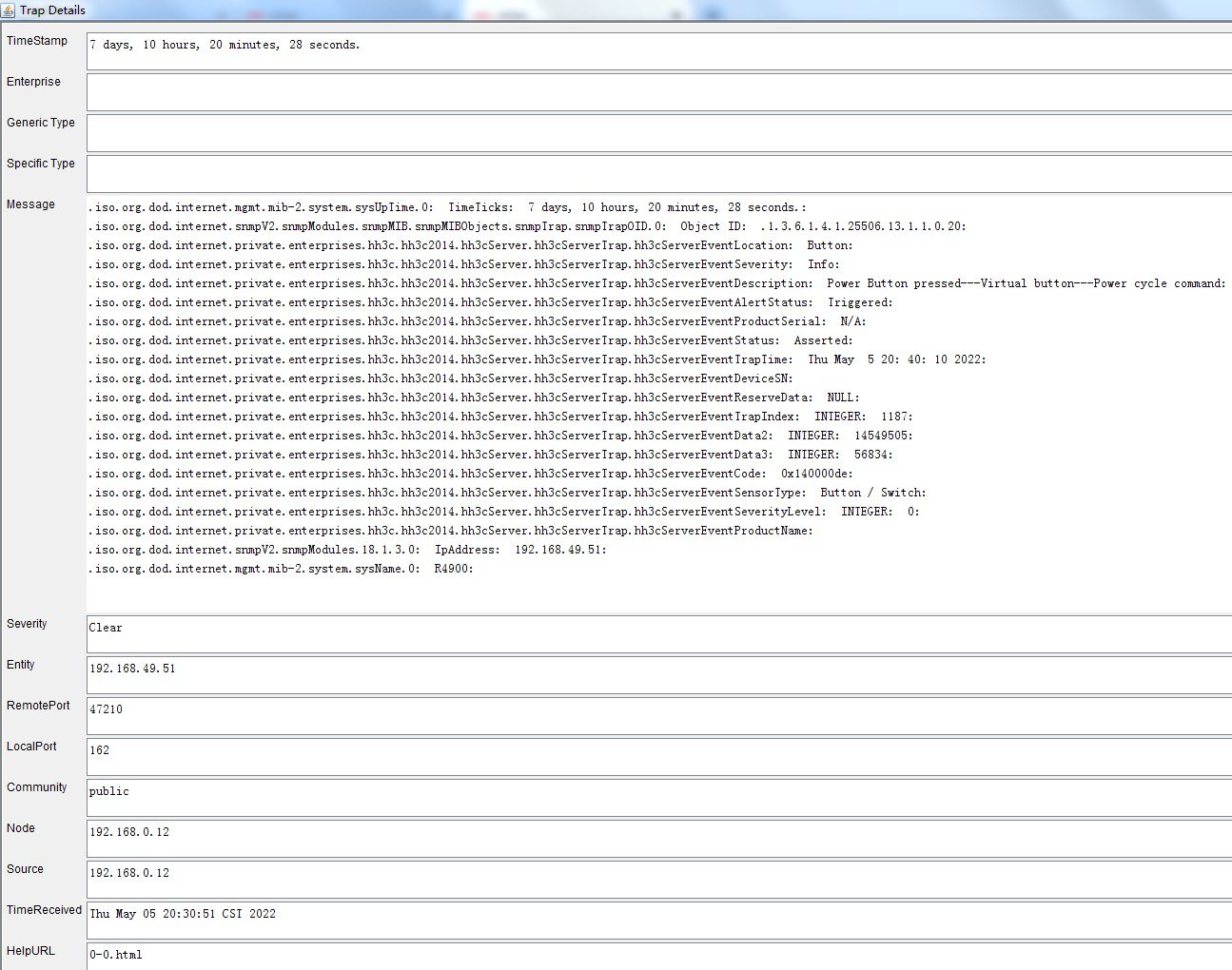Click the TimeStamp value field
Screen dimensions: 1232x970
[x=659, y=51]
